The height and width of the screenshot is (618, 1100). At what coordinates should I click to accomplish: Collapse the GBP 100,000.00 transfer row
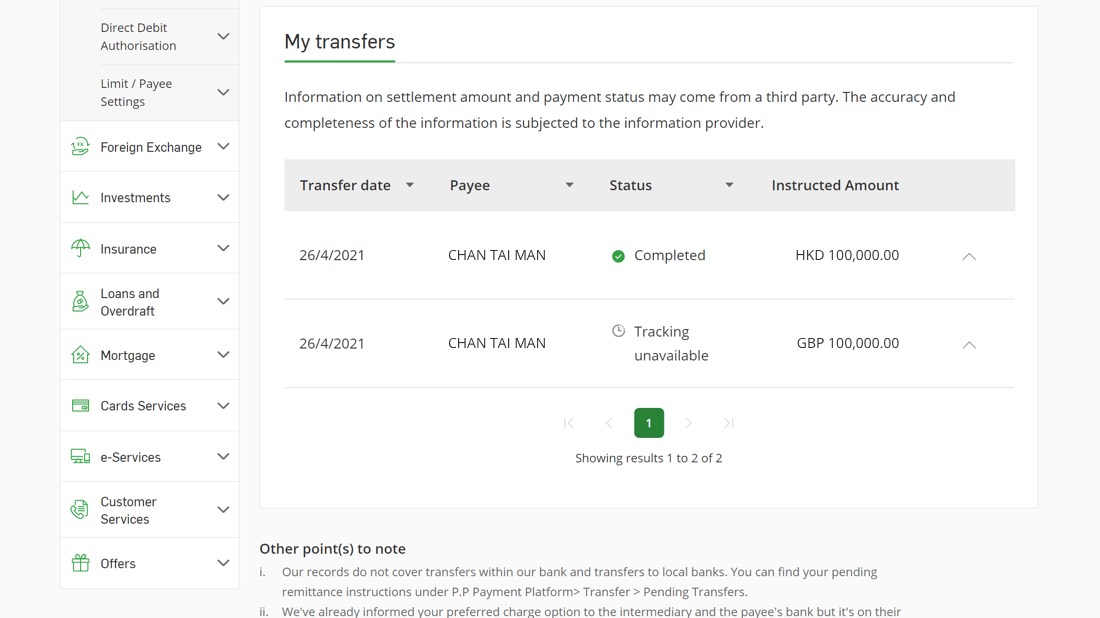coord(969,344)
